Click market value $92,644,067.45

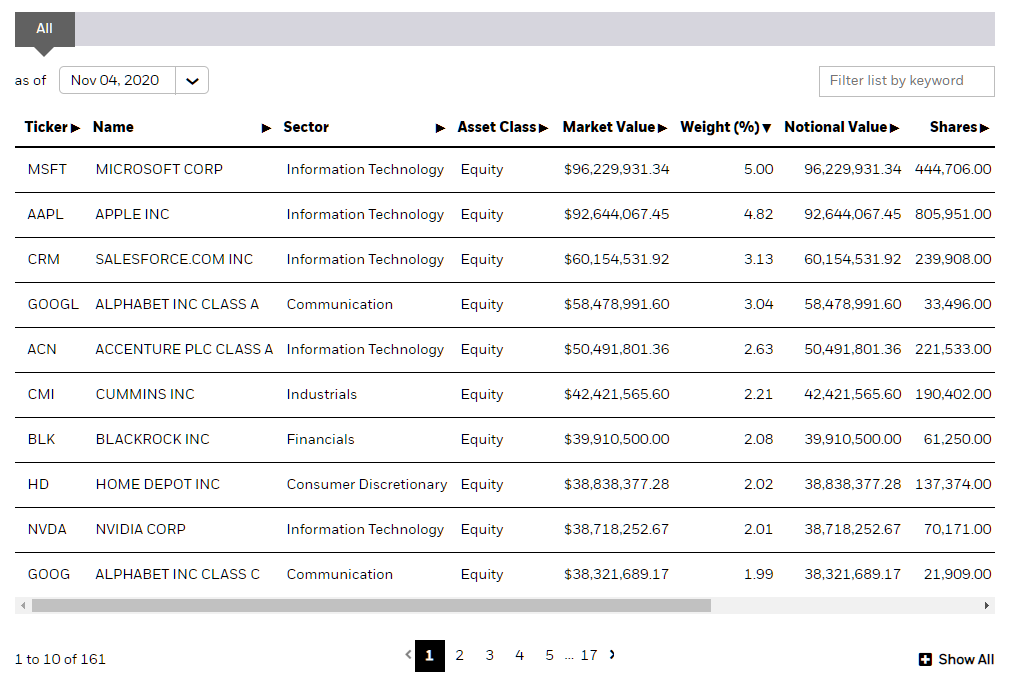click(x=617, y=214)
